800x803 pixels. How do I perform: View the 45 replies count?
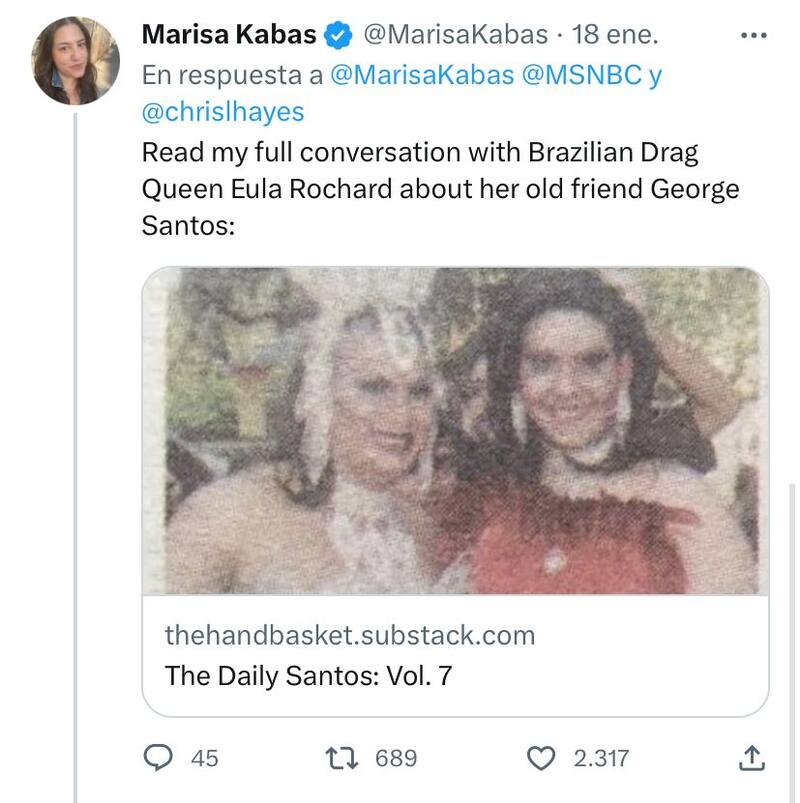(x=204, y=758)
